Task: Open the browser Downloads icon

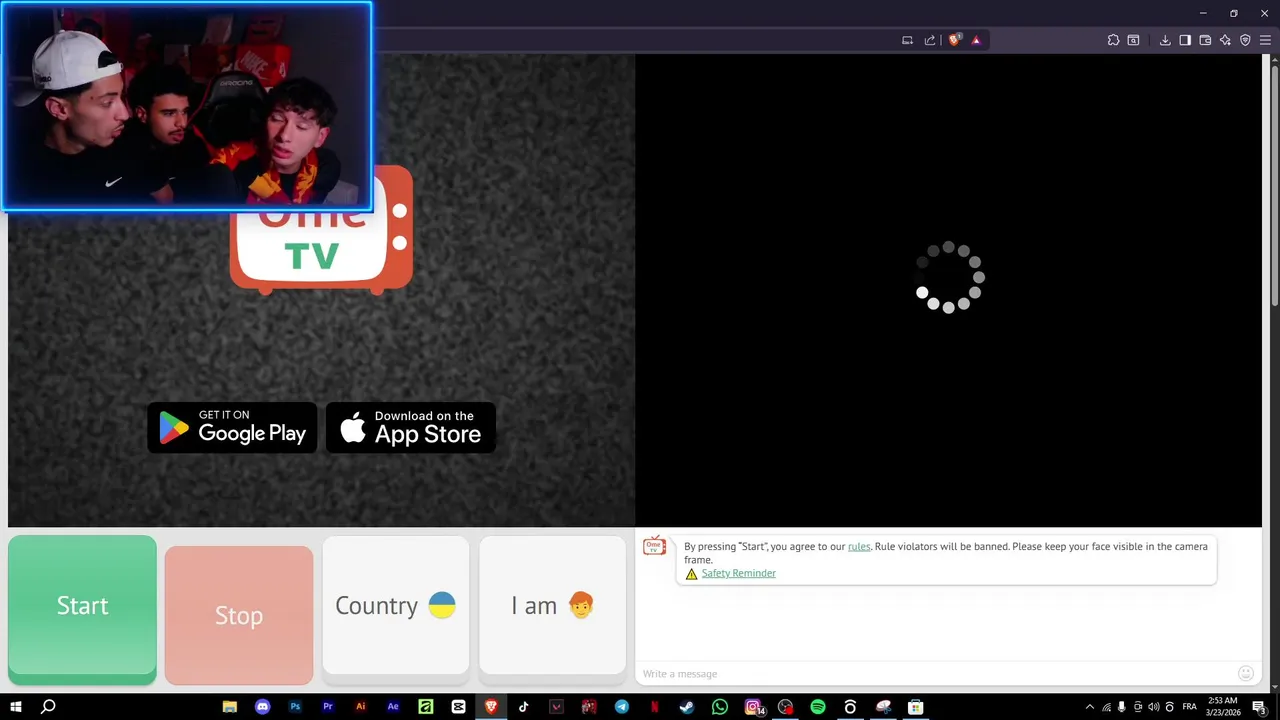Action: (x=1165, y=40)
